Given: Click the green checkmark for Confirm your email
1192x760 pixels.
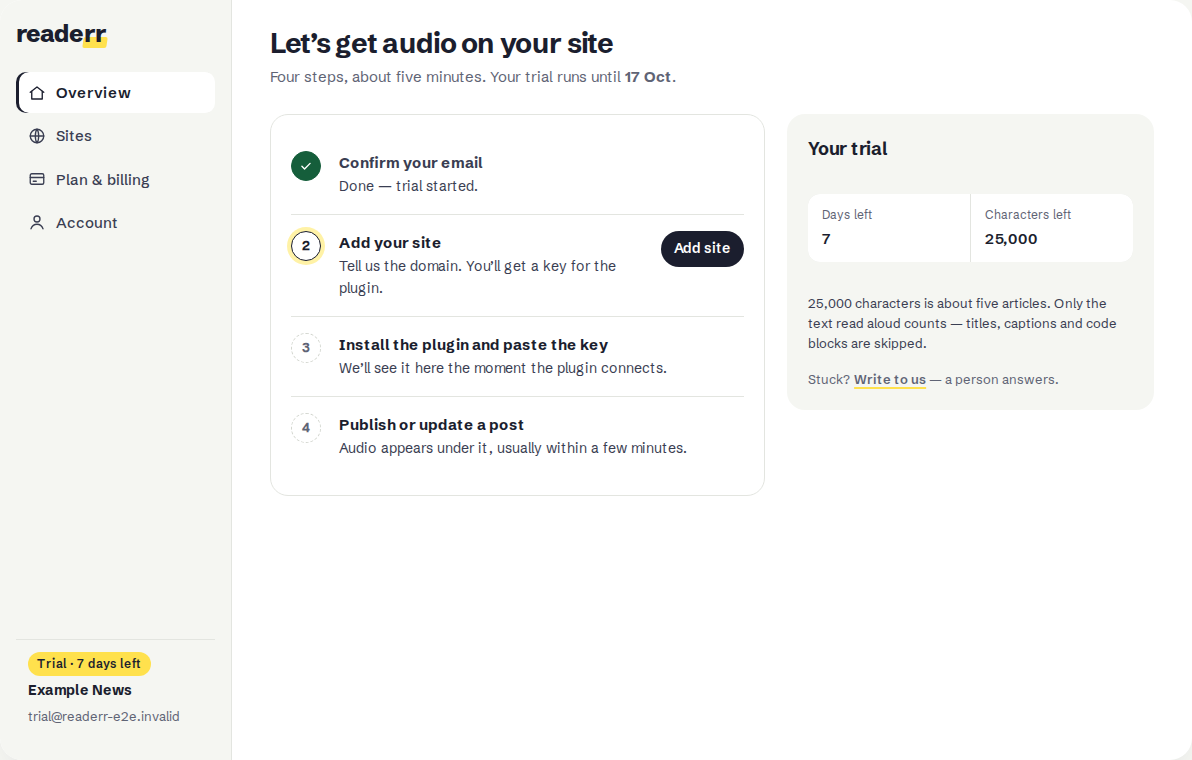Looking at the screenshot, I should tap(306, 166).
